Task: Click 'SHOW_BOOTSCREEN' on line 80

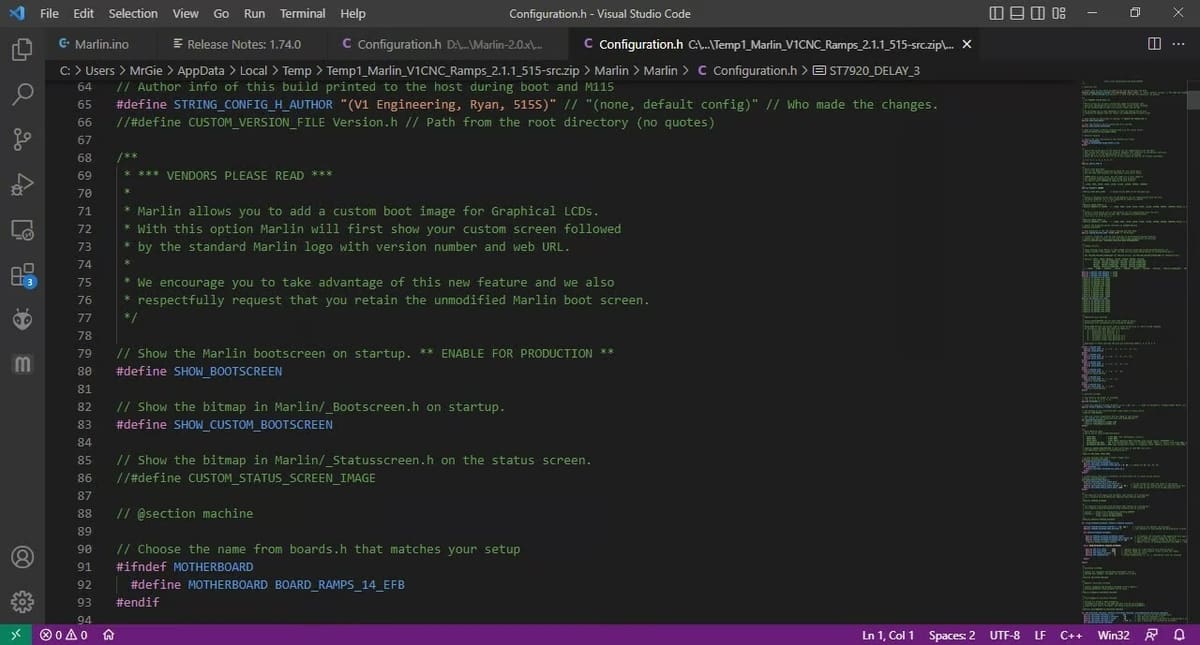Action: (228, 371)
